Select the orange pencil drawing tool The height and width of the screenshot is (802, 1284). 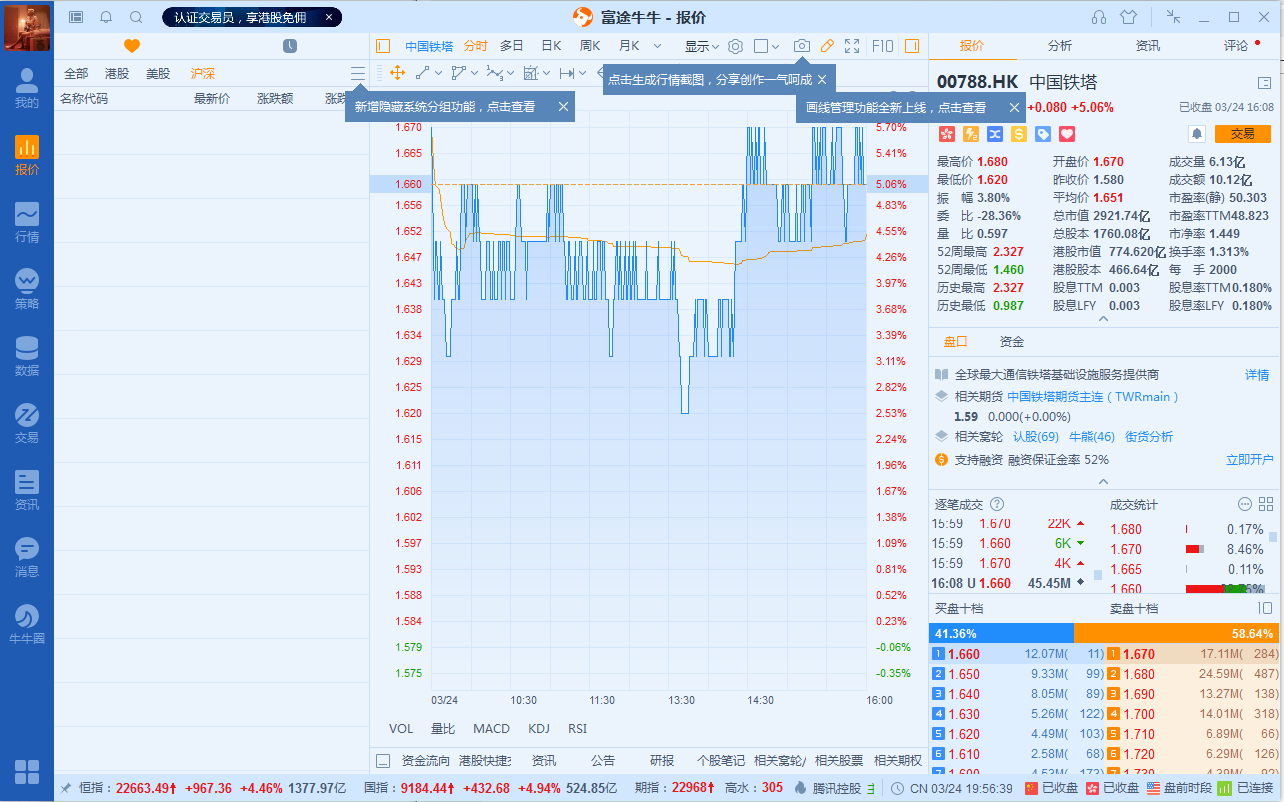coord(827,46)
